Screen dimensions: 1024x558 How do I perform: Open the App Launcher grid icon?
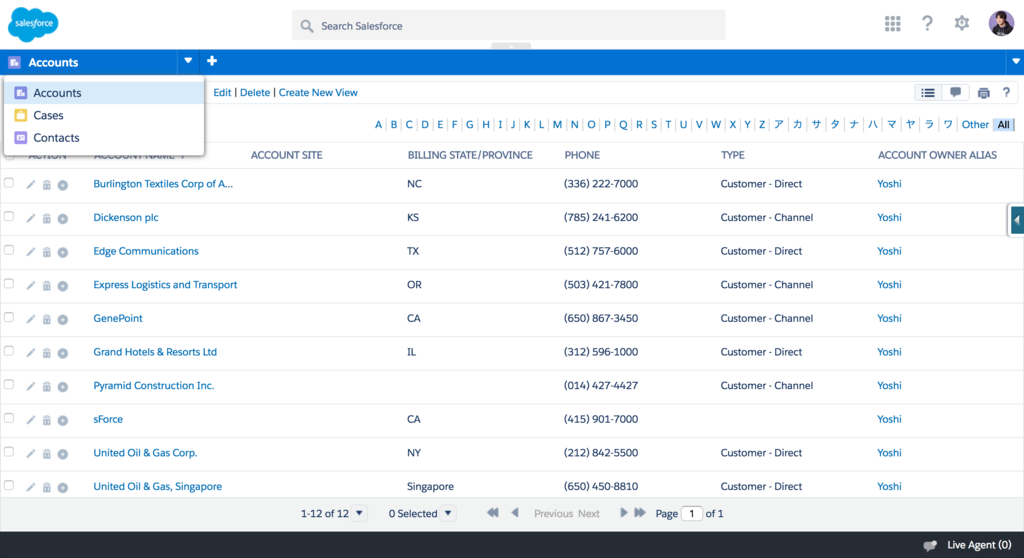(x=892, y=24)
